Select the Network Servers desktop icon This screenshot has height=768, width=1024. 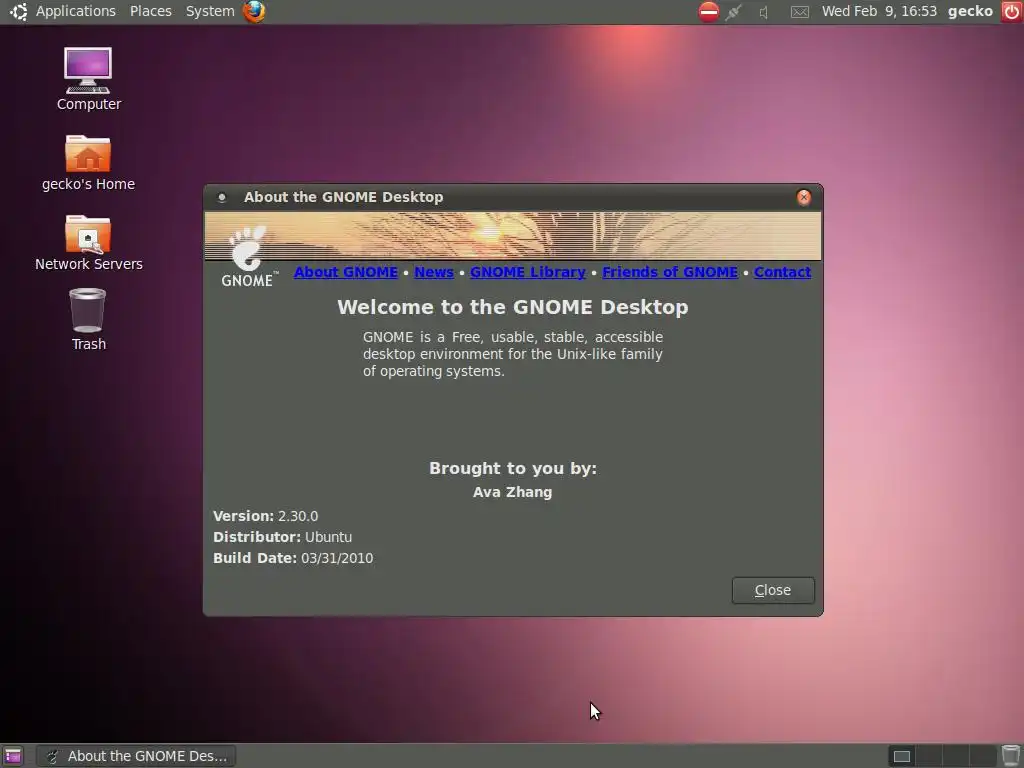[88, 242]
